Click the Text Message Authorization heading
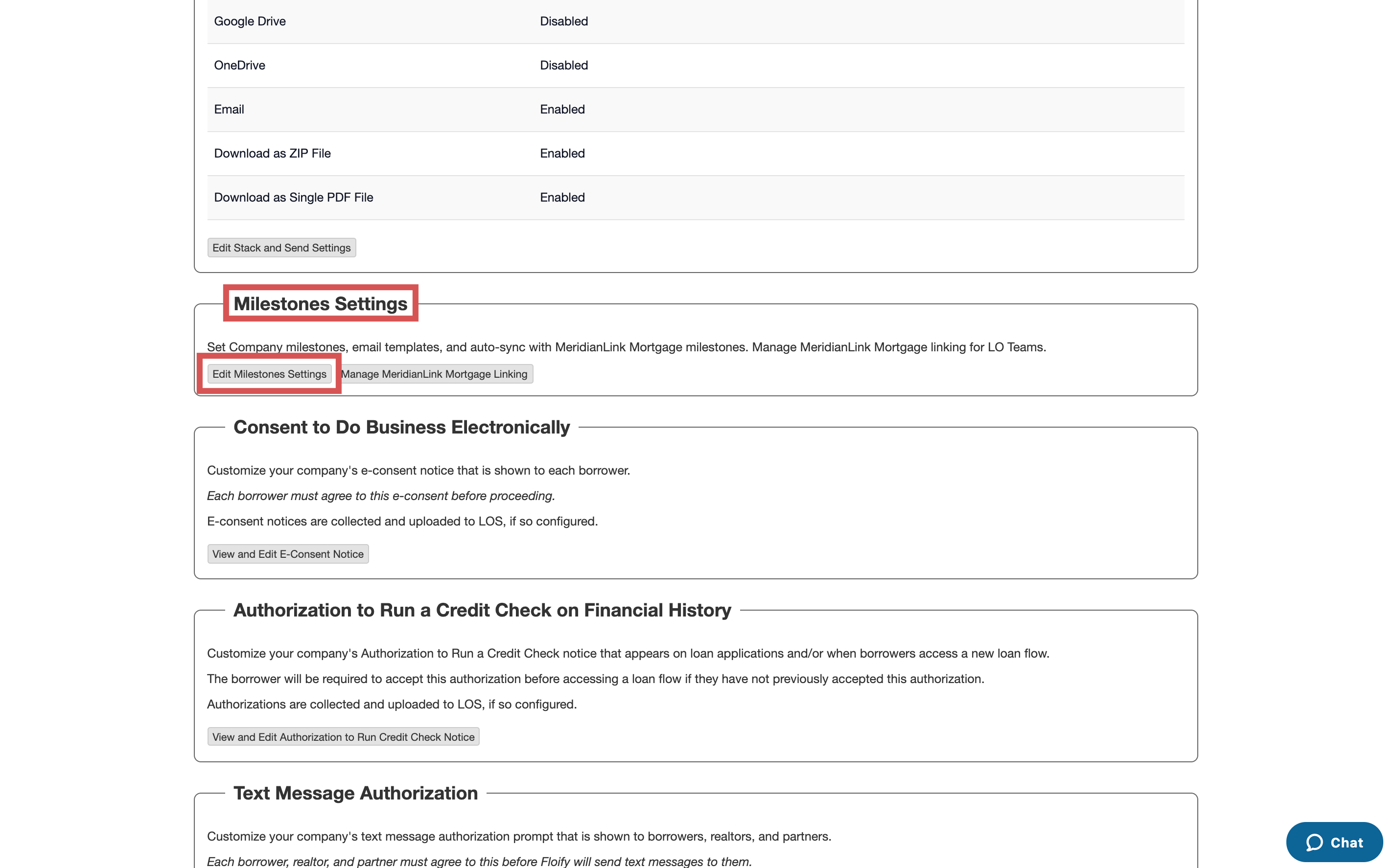The image size is (1396, 868). click(355, 793)
